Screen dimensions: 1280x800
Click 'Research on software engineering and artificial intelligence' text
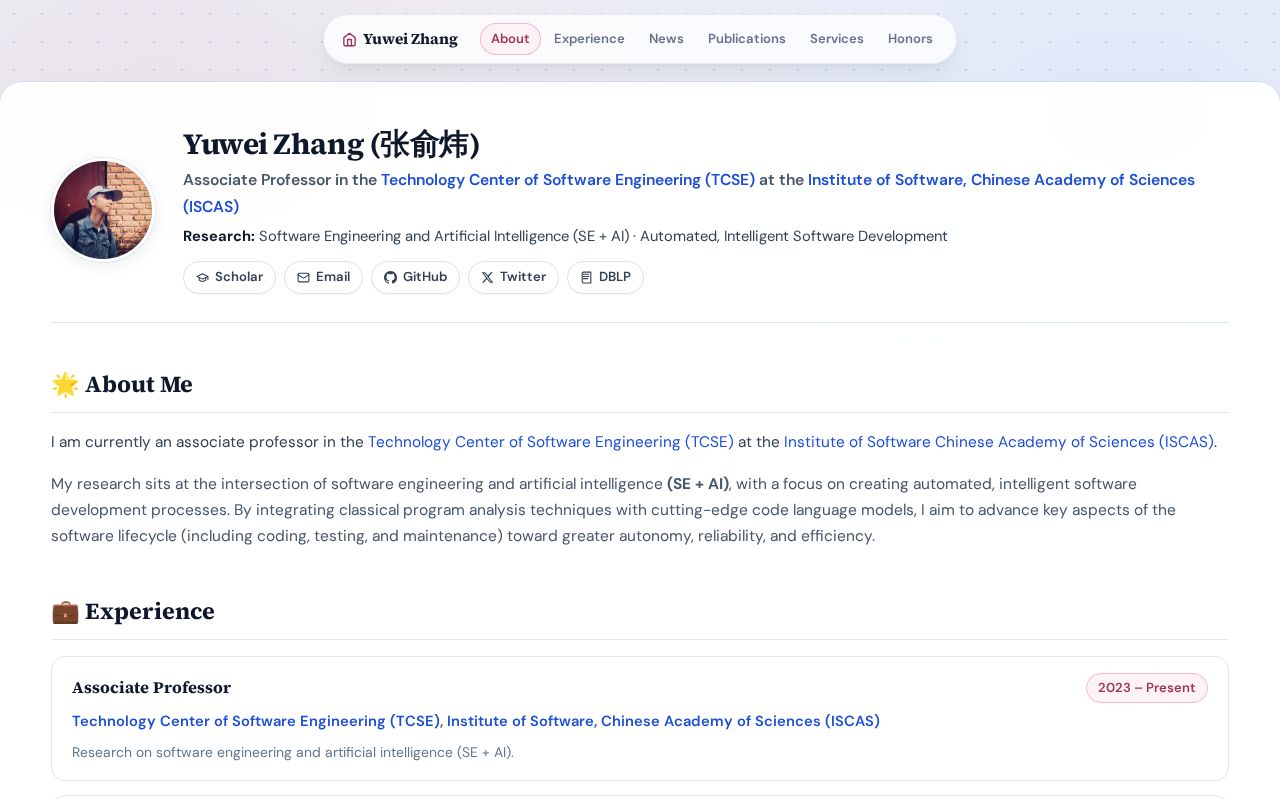coord(293,752)
